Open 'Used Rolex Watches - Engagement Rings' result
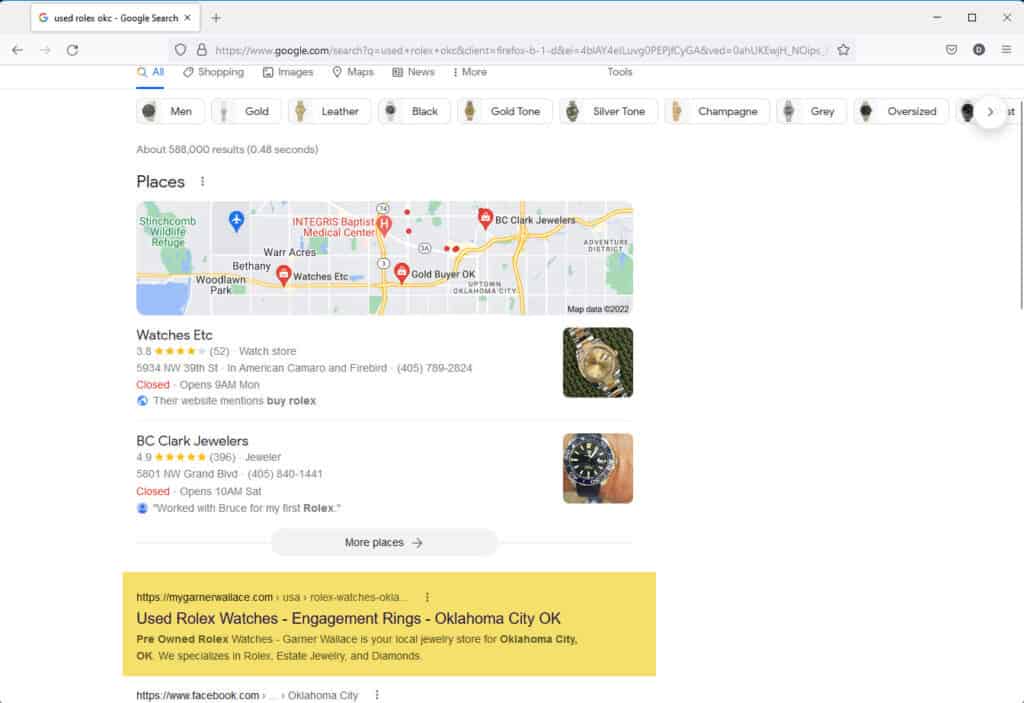The image size is (1024, 703). [x=348, y=618]
